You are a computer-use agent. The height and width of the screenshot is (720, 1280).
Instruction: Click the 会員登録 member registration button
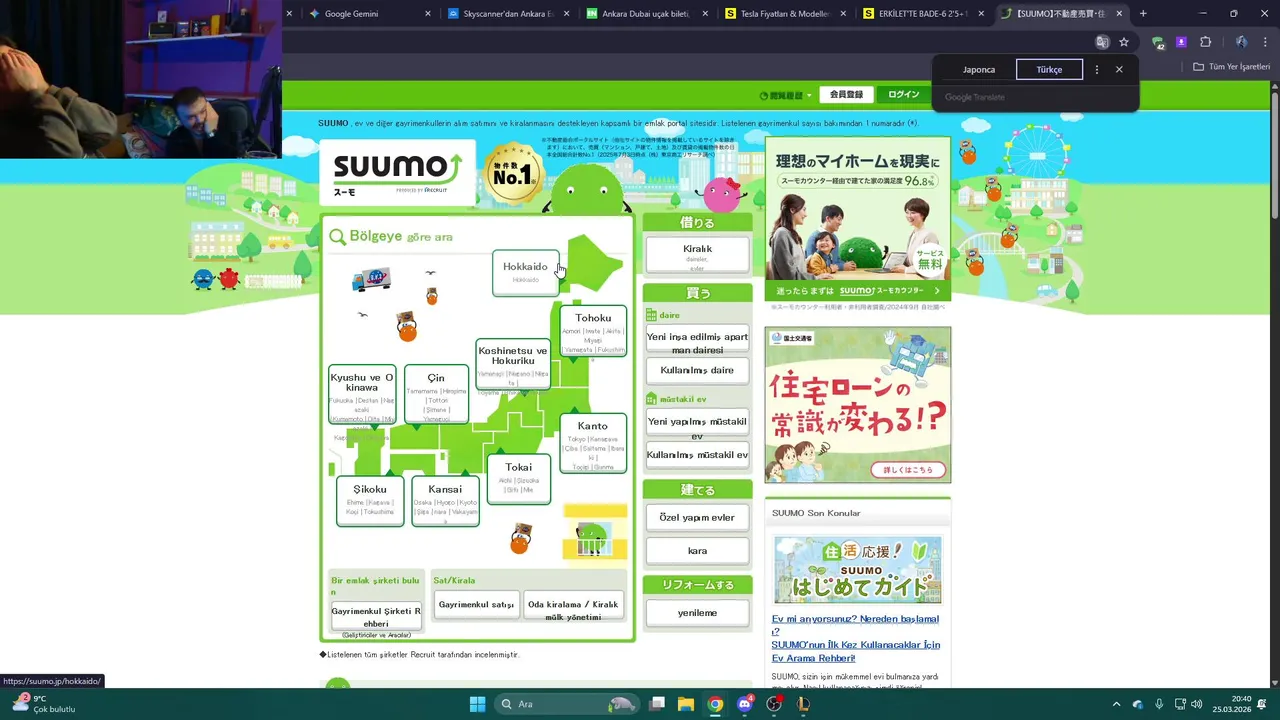846,95
